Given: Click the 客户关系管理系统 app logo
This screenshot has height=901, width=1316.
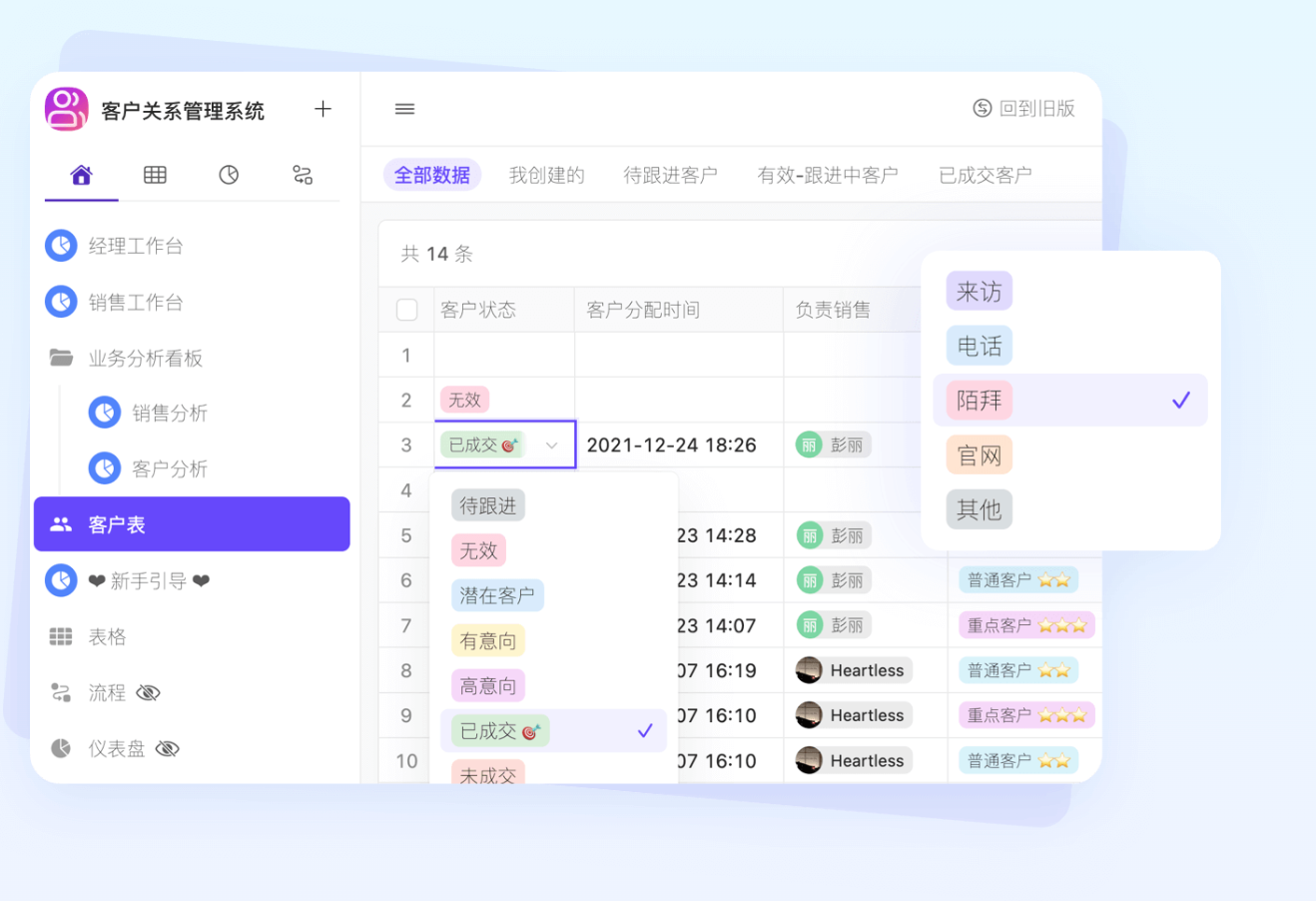Looking at the screenshot, I should (x=67, y=109).
